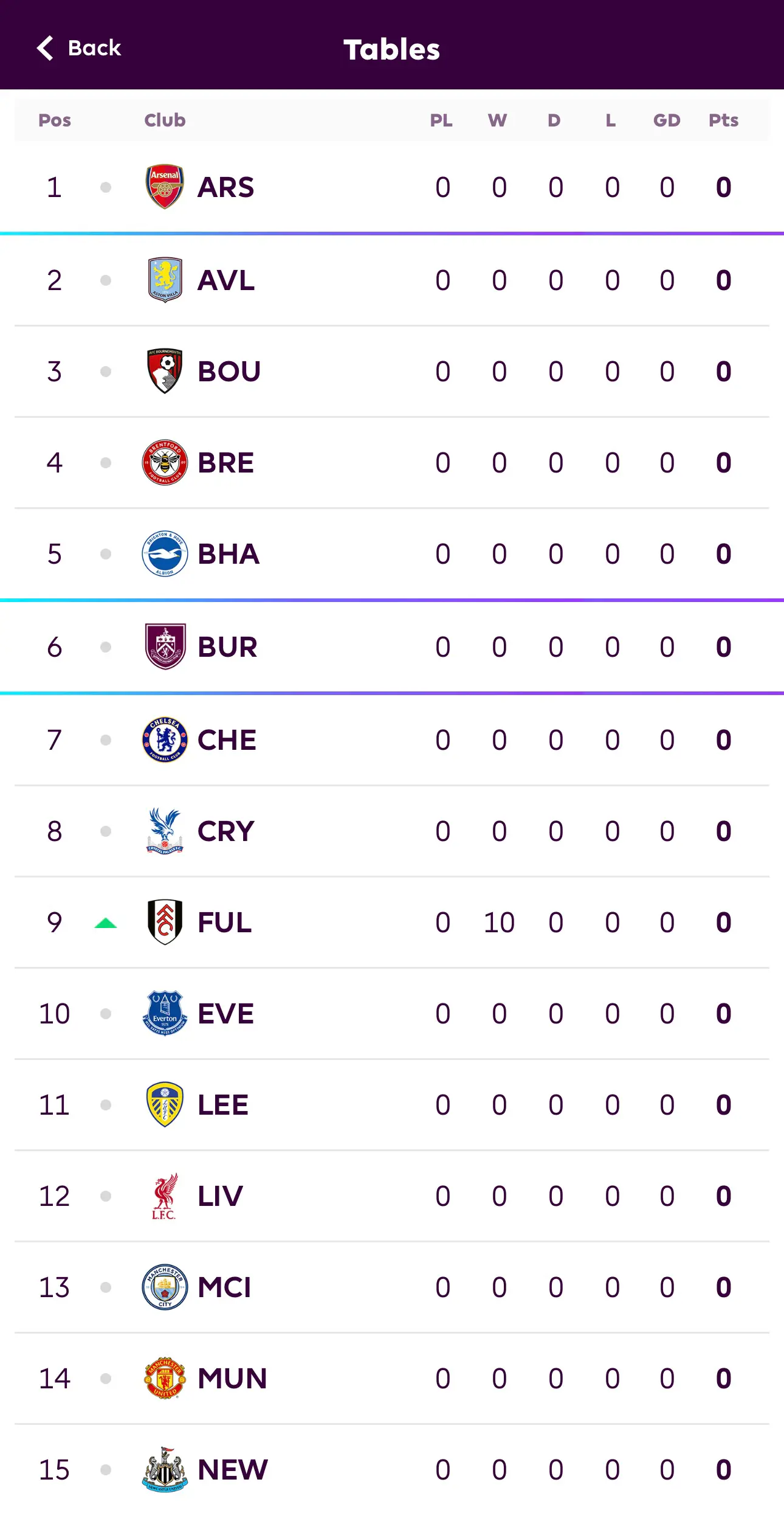784x1513 pixels.
Task: Open the Arsenal club crest
Action: (x=165, y=187)
